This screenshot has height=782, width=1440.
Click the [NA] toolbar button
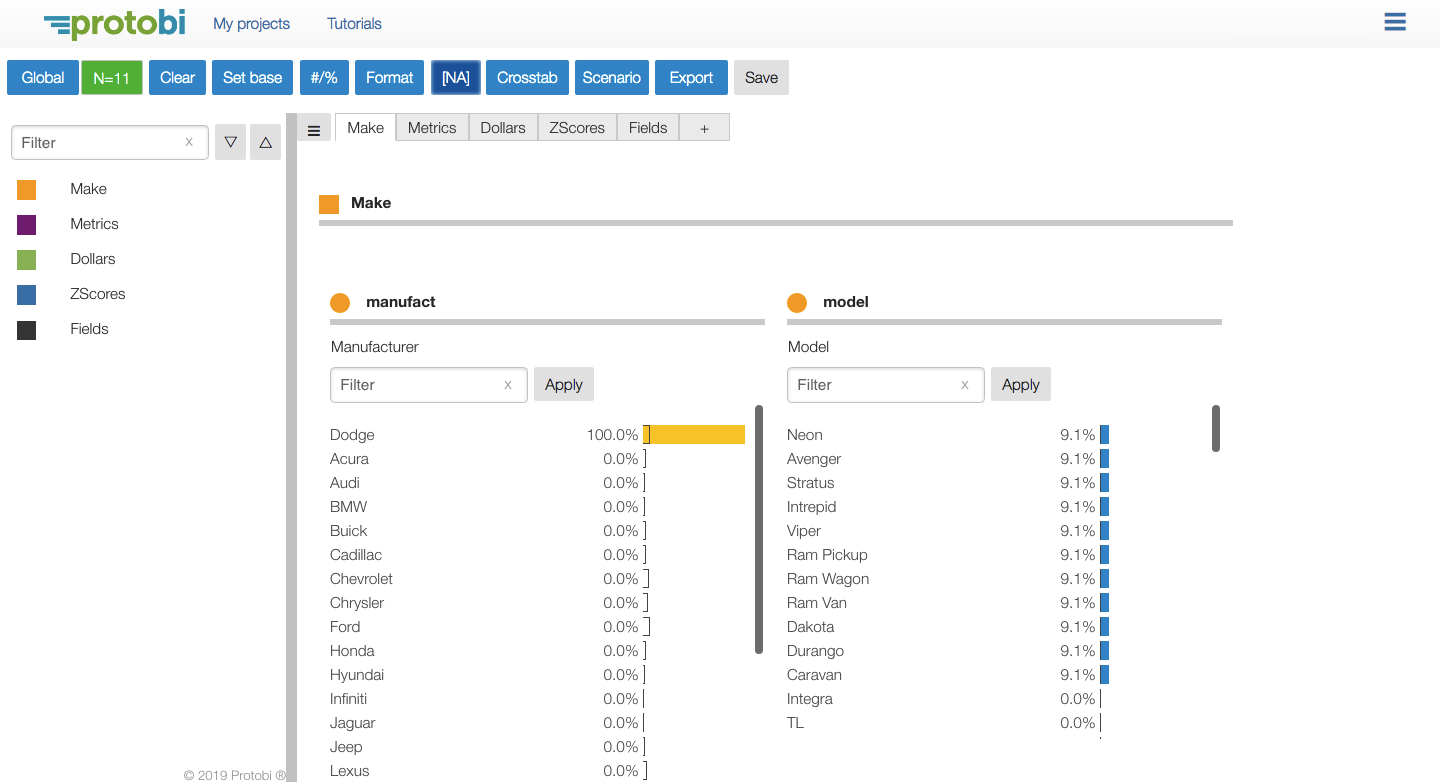[455, 77]
